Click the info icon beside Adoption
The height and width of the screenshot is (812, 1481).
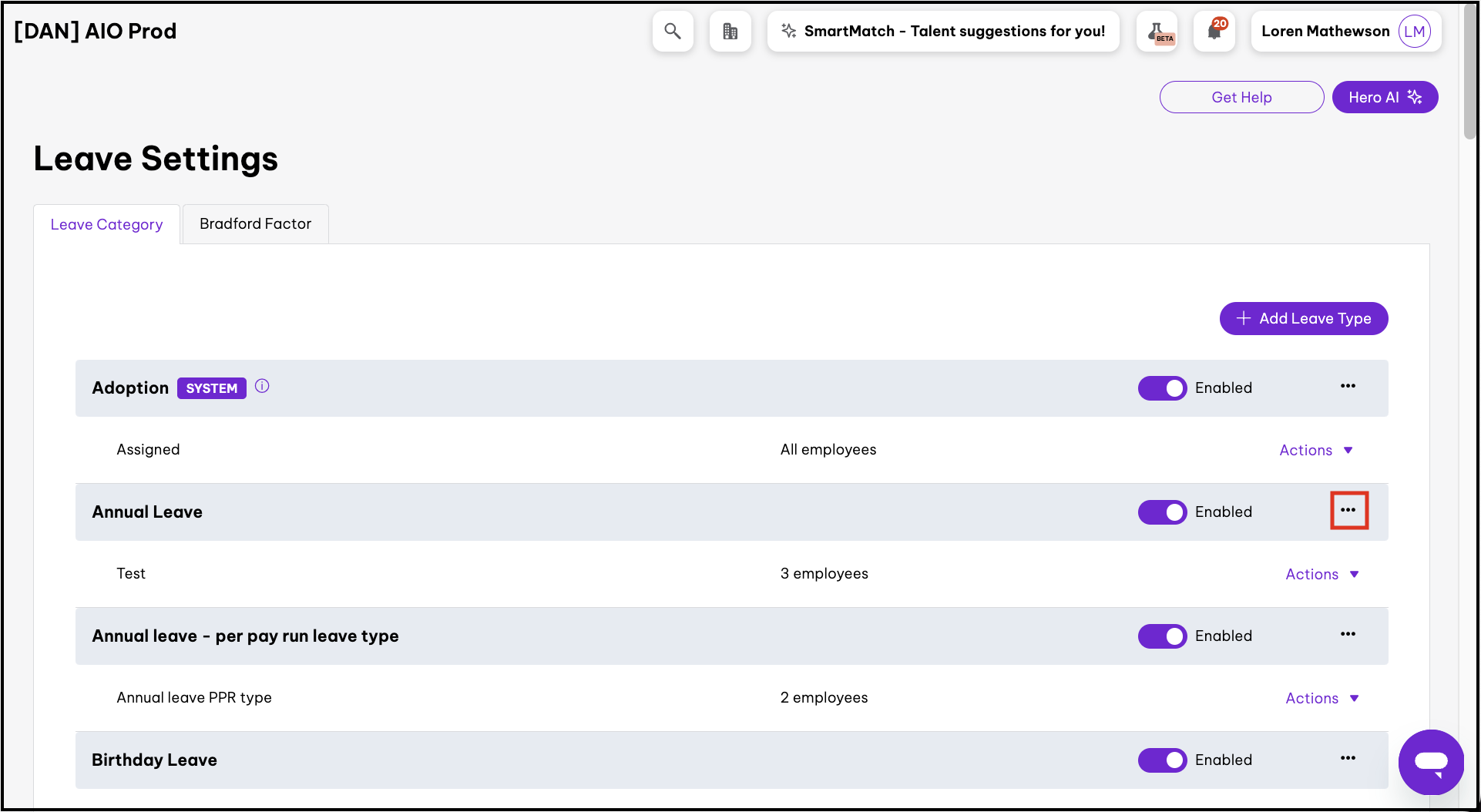262,387
